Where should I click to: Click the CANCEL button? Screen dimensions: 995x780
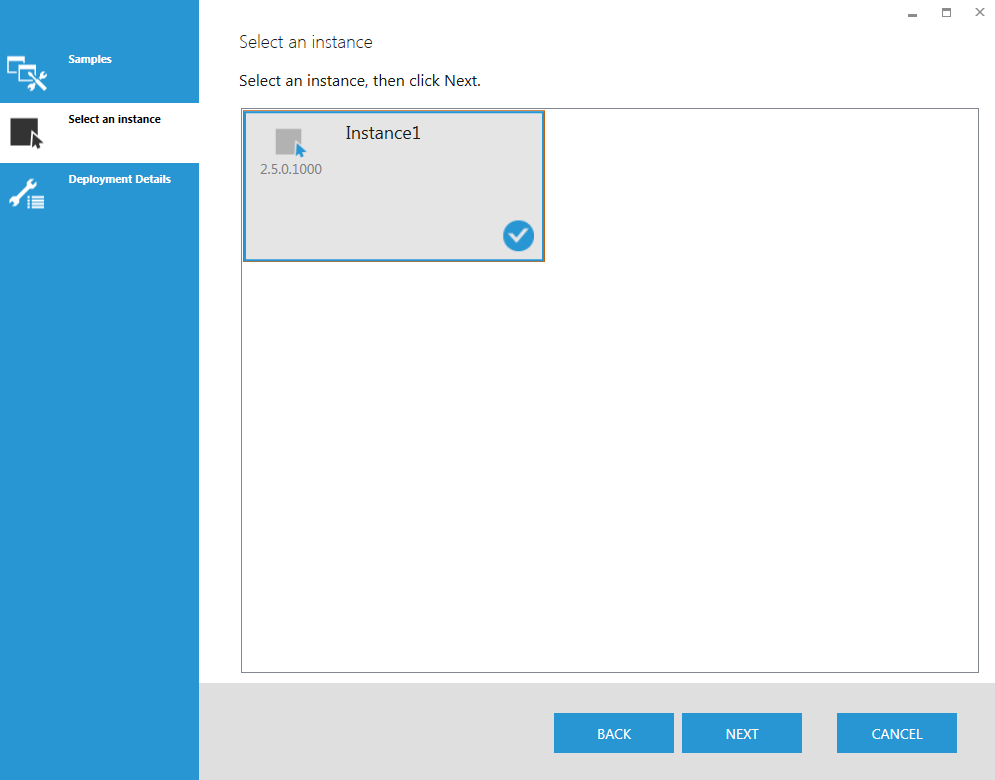897,733
